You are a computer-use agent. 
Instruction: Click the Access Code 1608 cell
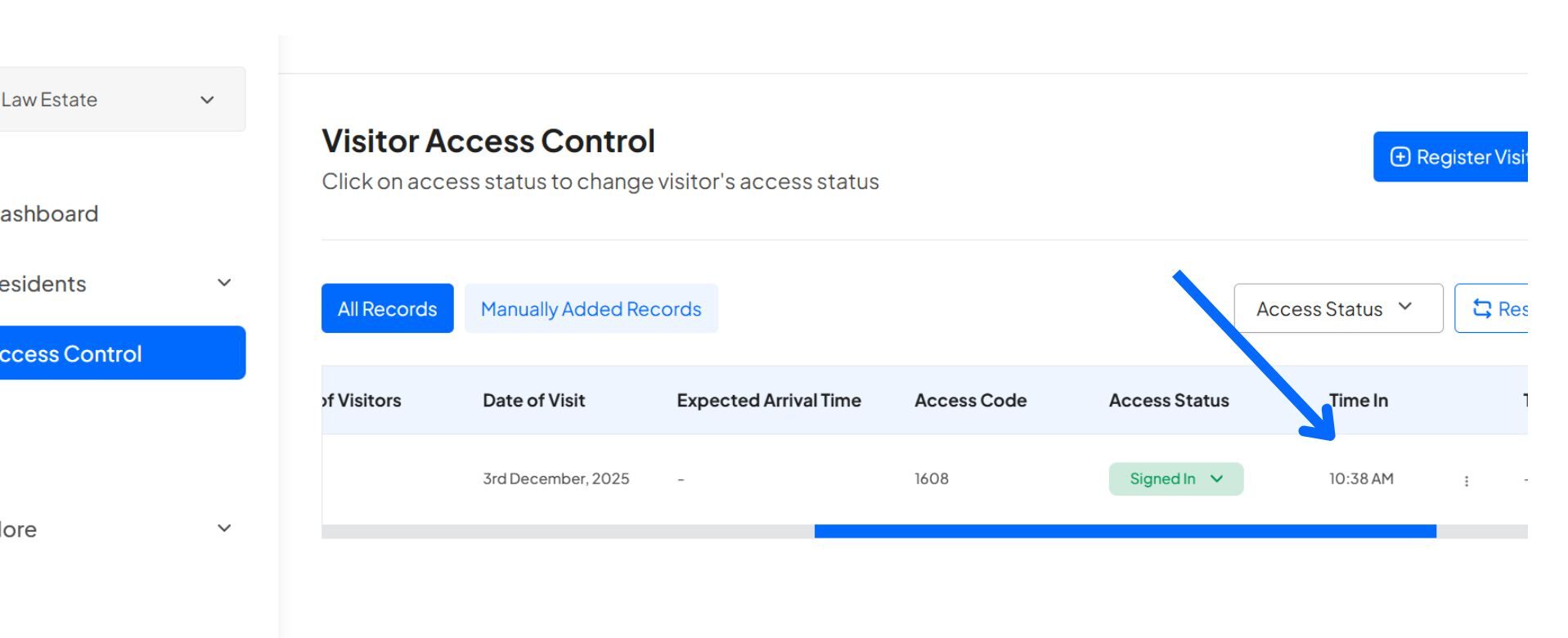(x=931, y=478)
